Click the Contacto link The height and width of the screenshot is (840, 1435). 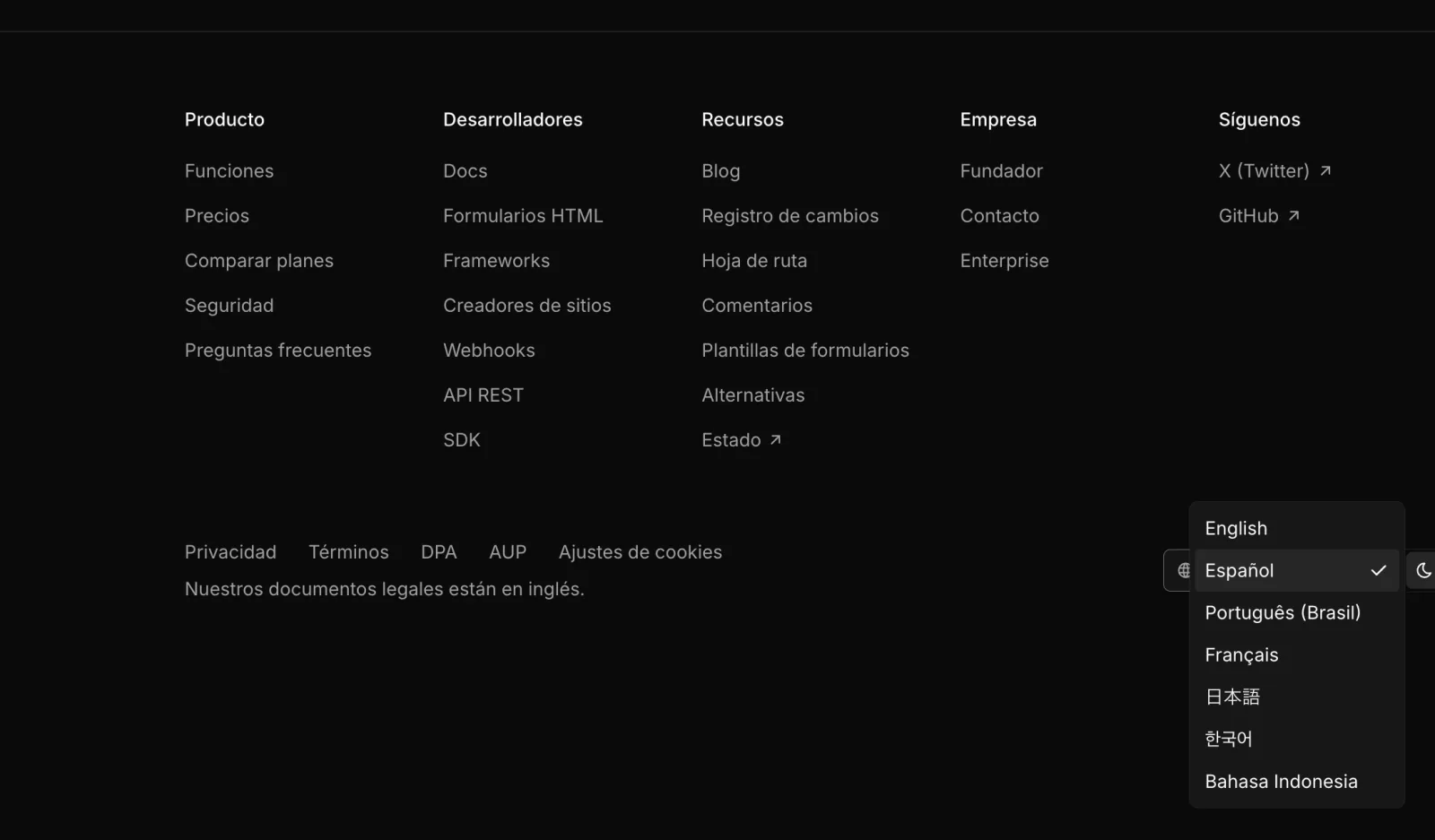tap(1000, 215)
